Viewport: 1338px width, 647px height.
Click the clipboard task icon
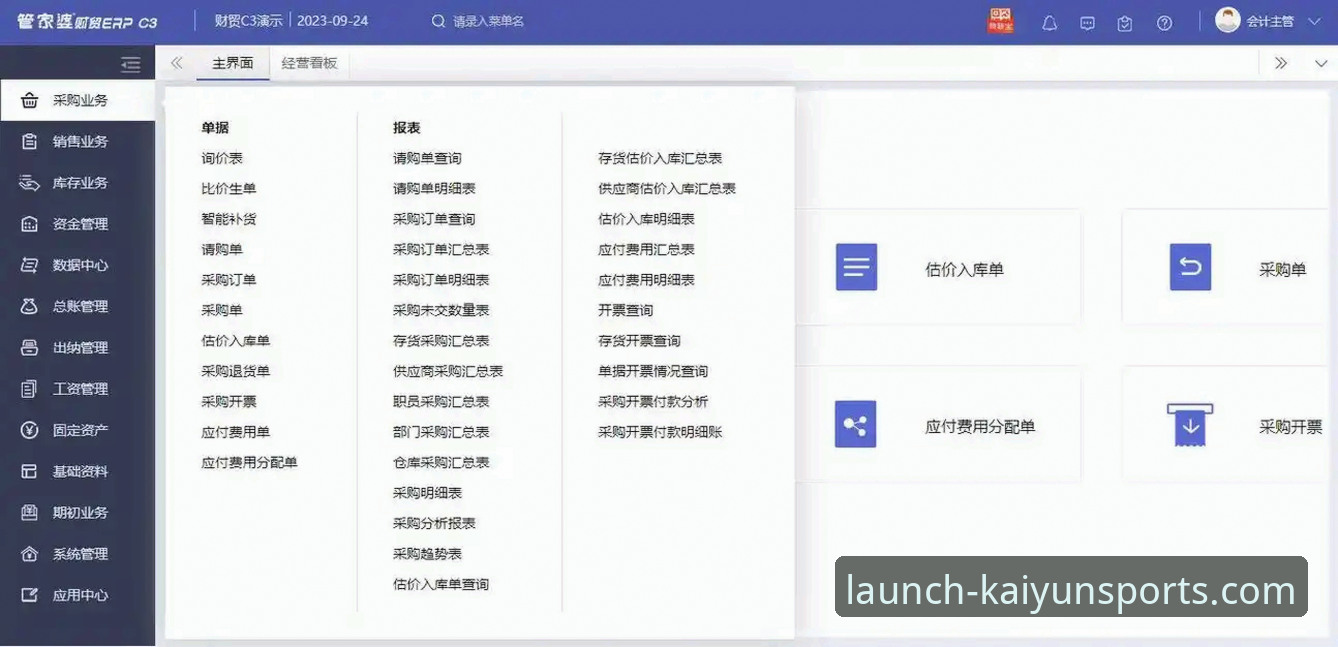click(1124, 21)
